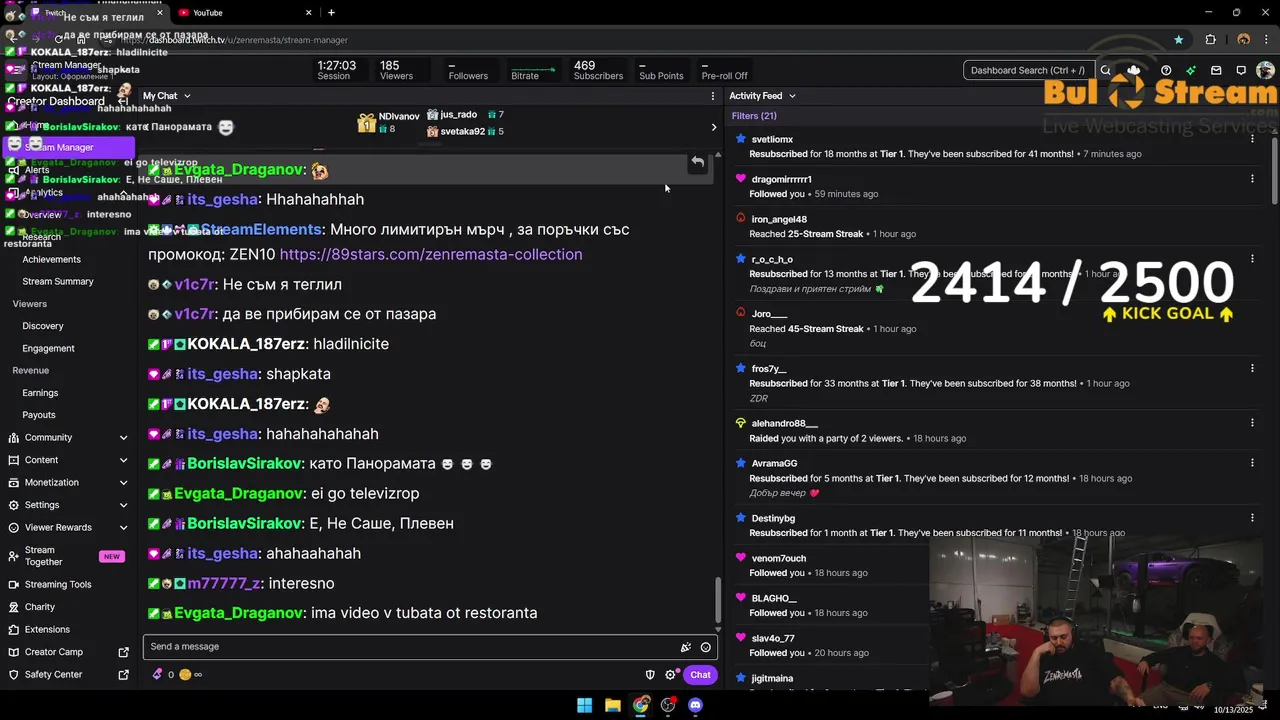
Task: Open the 89stars.com zenremasta-collection link
Action: click(x=431, y=255)
